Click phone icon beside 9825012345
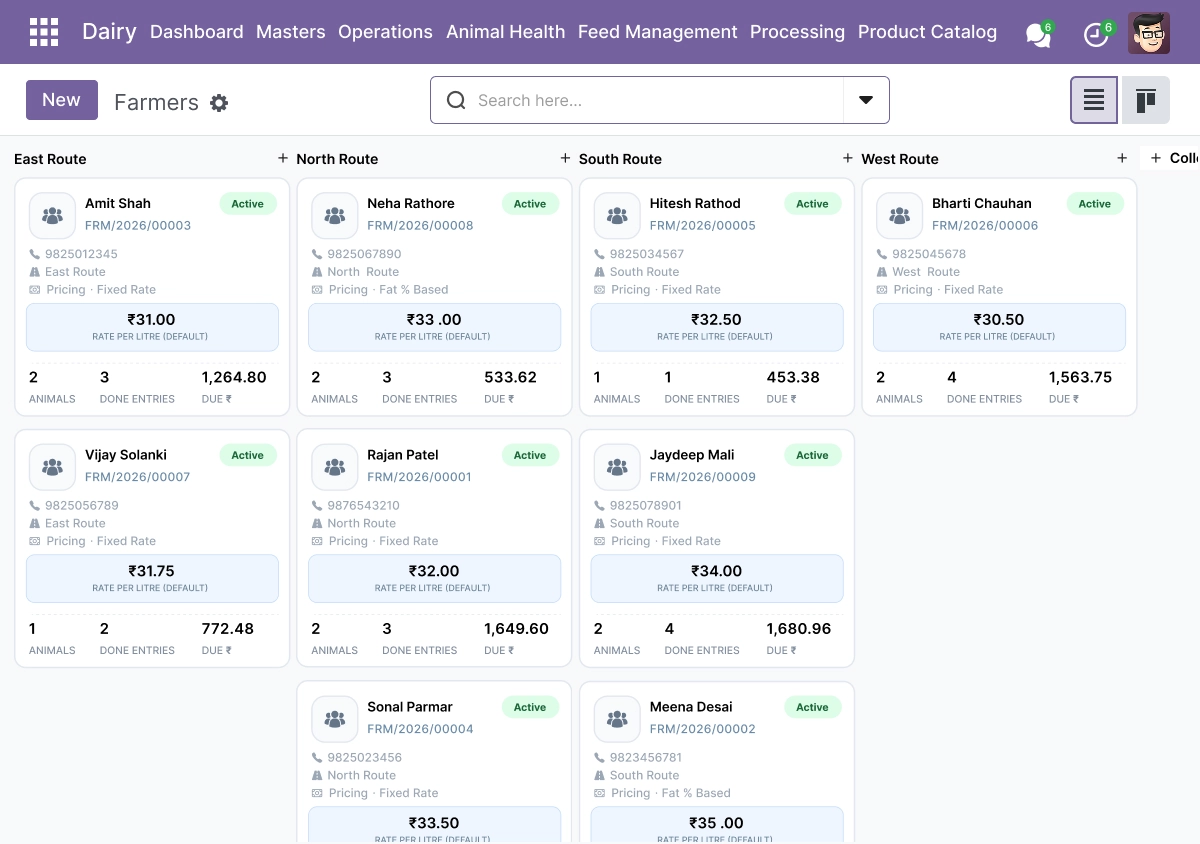Viewport: 1200px width, 844px height. [35, 254]
